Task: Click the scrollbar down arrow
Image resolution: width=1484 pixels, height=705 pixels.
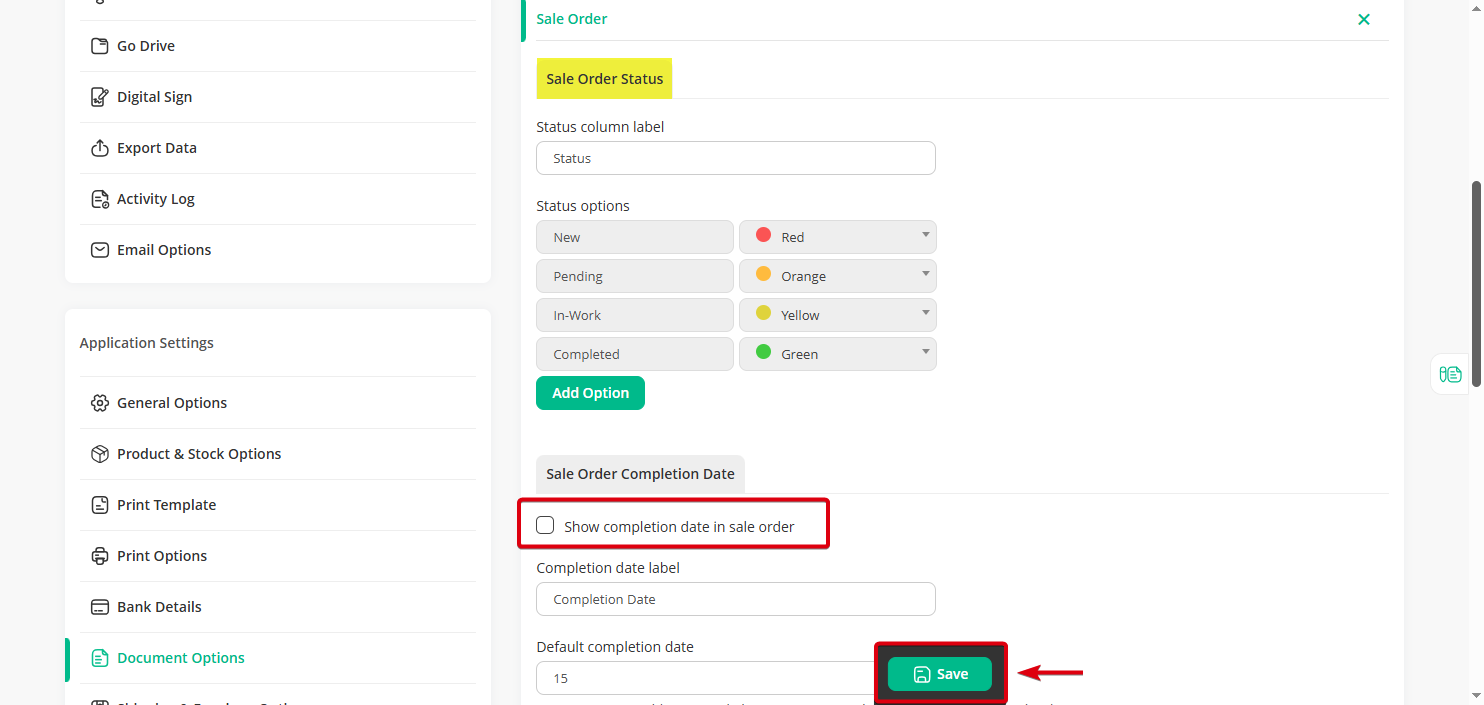Action: click(1476, 695)
